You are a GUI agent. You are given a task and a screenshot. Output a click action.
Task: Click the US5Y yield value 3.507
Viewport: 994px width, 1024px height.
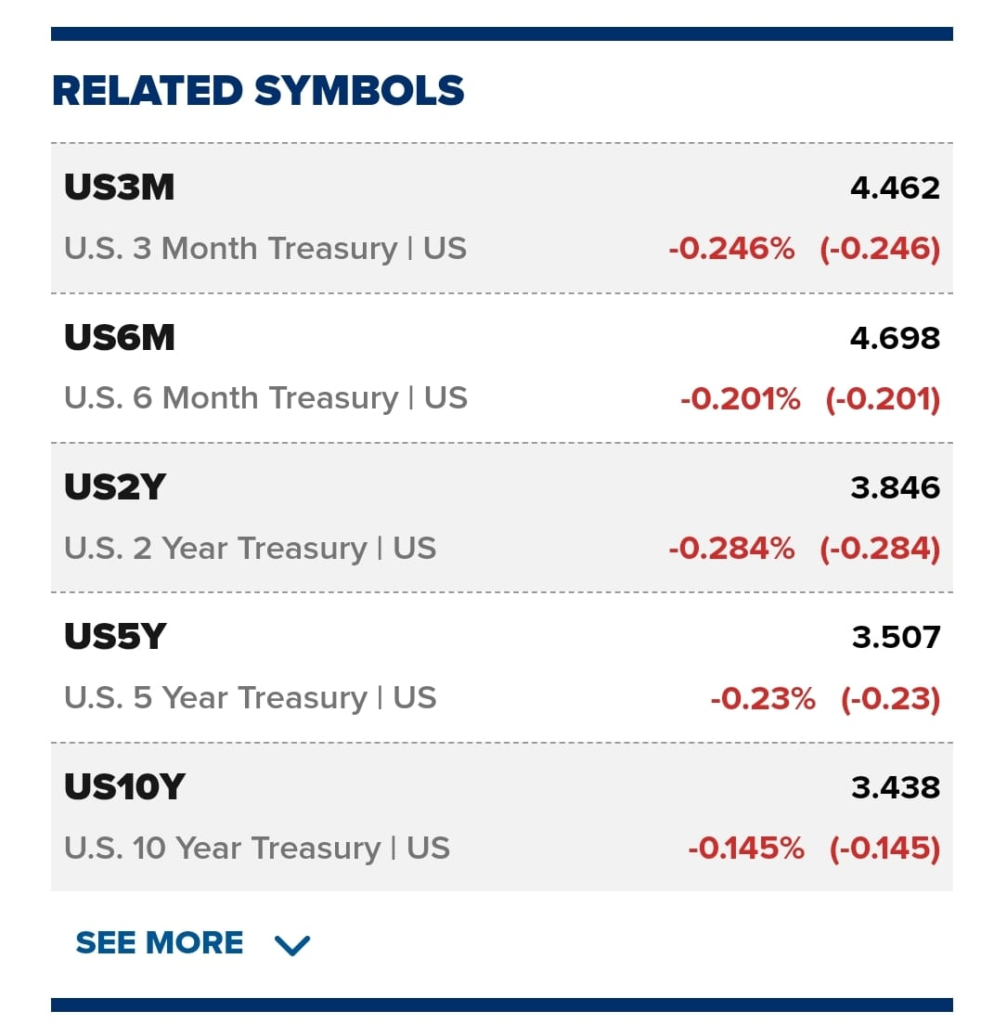pyautogui.click(x=896, y=637)
